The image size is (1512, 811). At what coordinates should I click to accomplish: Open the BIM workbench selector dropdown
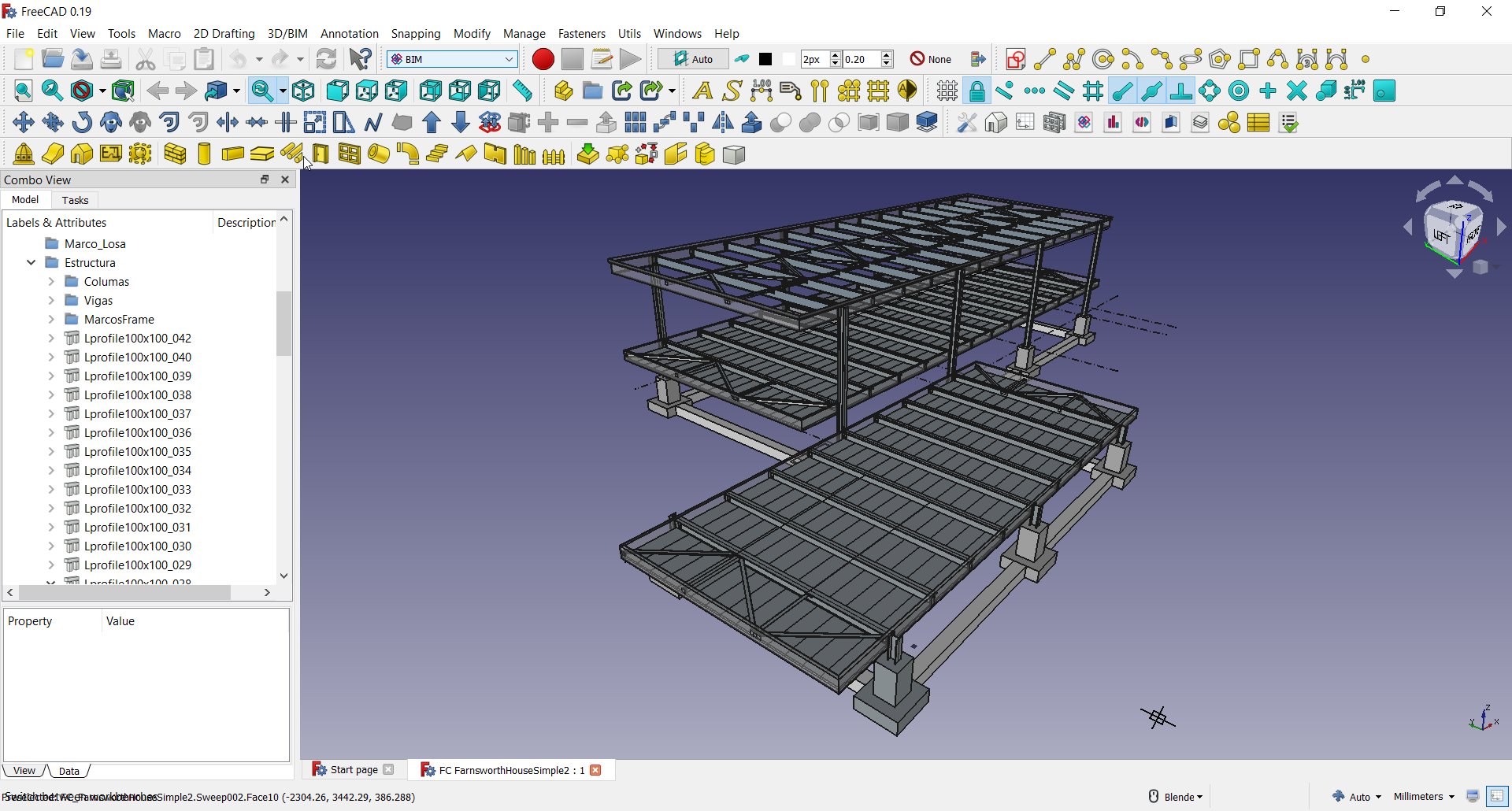452,59
